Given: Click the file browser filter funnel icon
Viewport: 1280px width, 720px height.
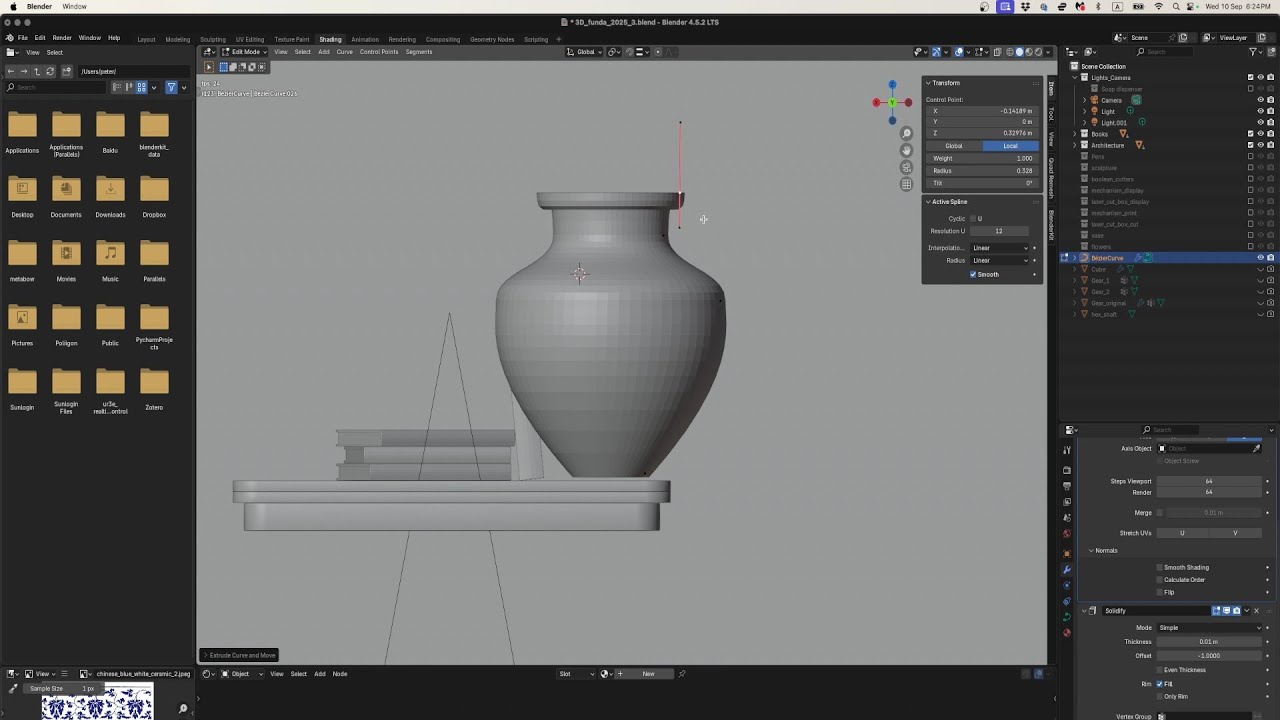Looking at the screenshot, I should [x=171, y=87].
